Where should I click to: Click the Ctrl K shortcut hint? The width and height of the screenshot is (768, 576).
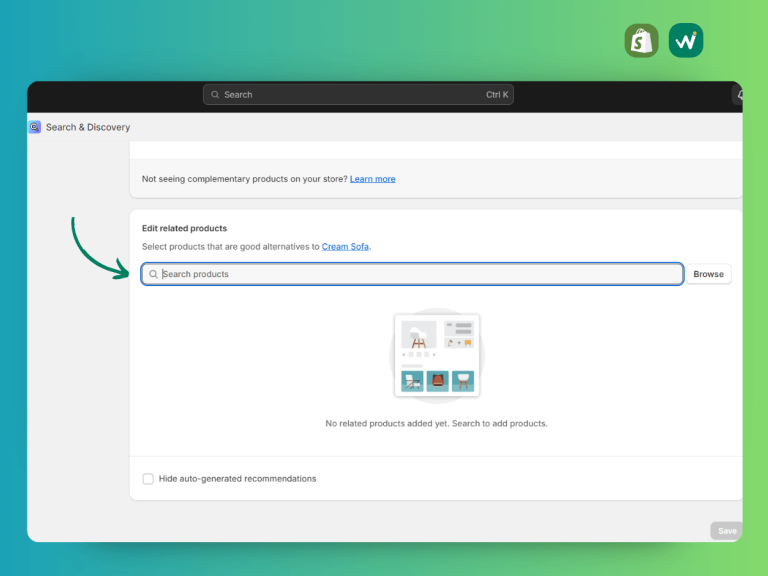tap(497, 95)
